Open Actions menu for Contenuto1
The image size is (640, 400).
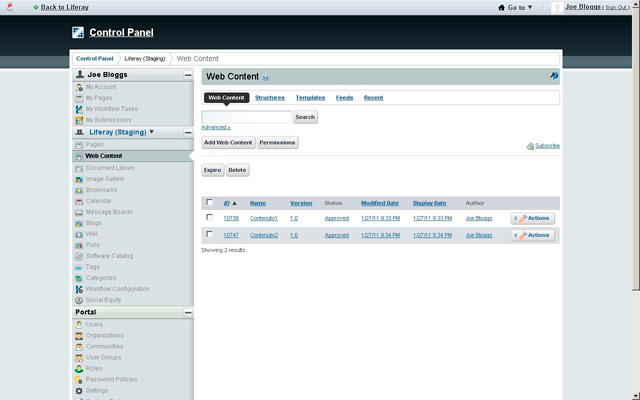(x=533, y=218)
